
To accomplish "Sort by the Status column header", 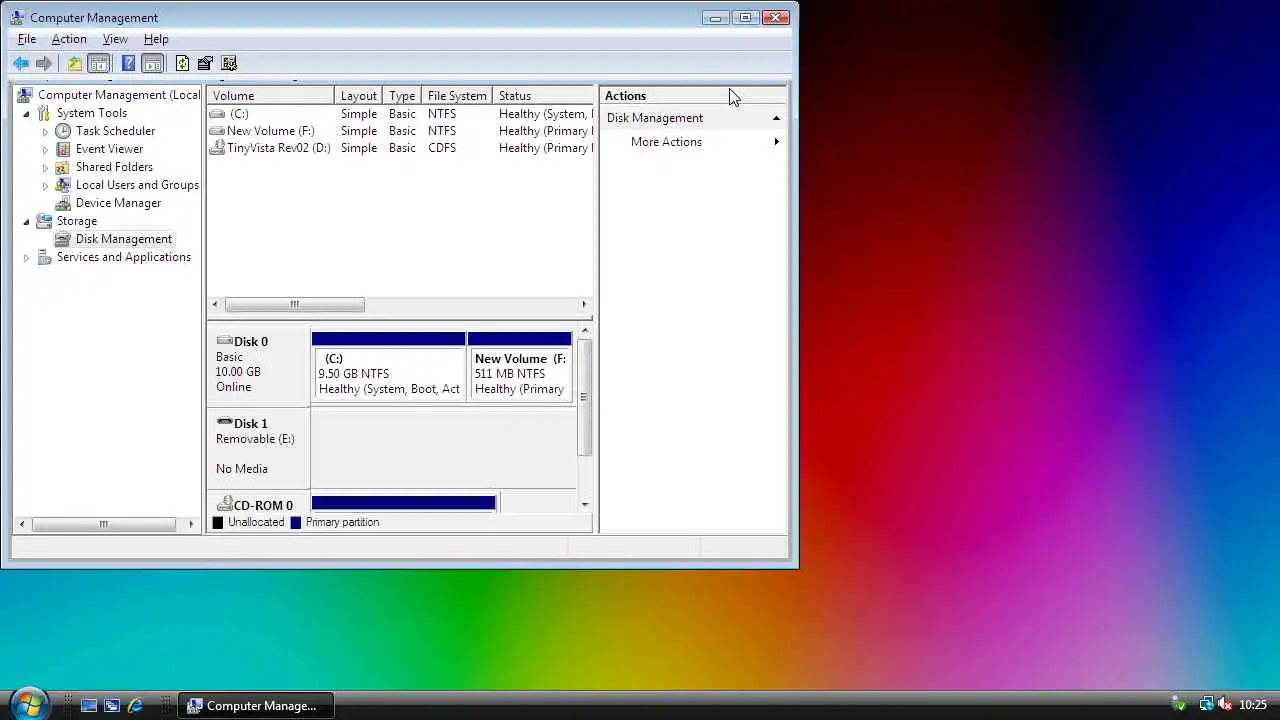I will click(x=543, y=96).
